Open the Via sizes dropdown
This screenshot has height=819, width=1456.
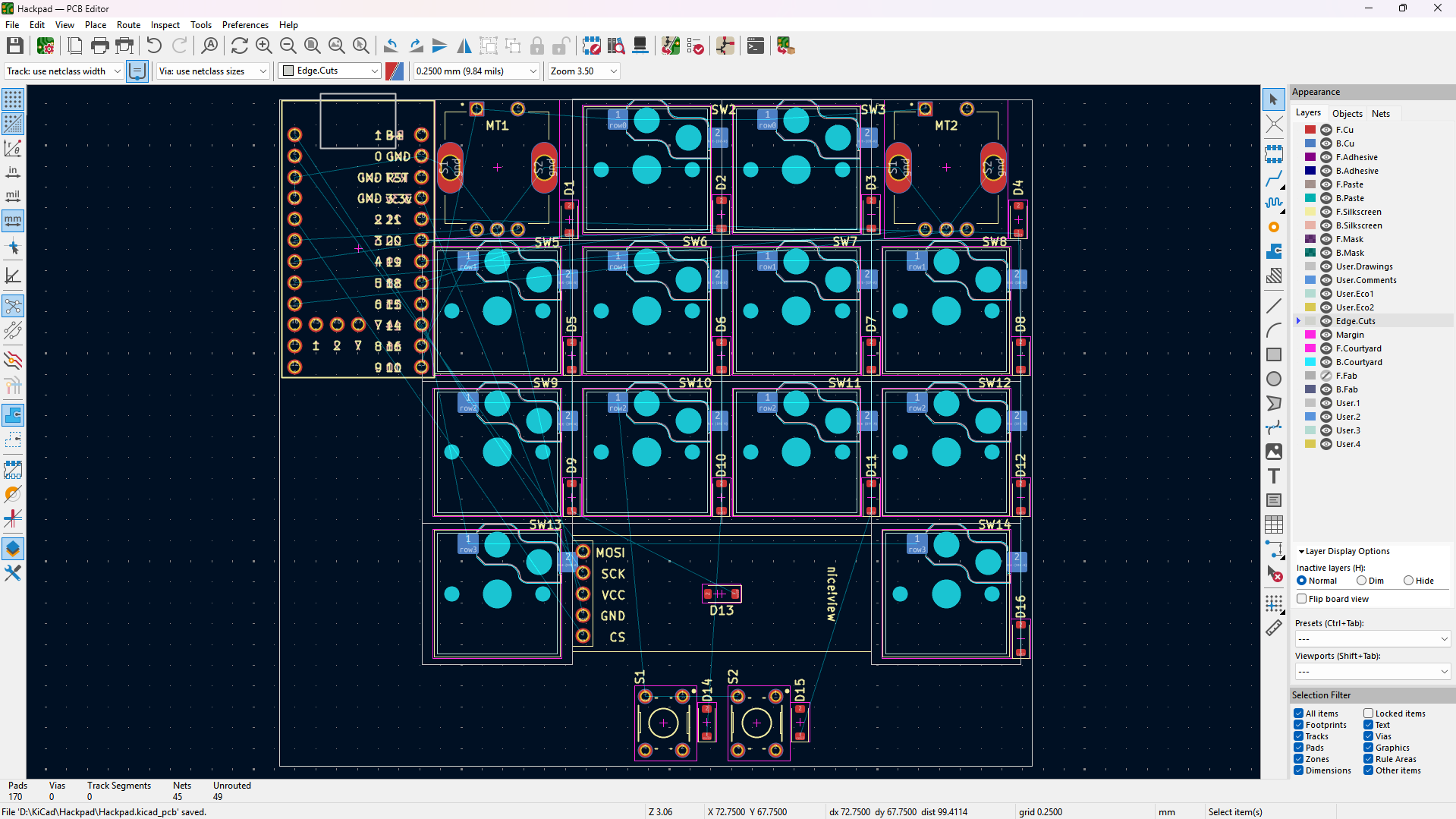coord(262,71)
